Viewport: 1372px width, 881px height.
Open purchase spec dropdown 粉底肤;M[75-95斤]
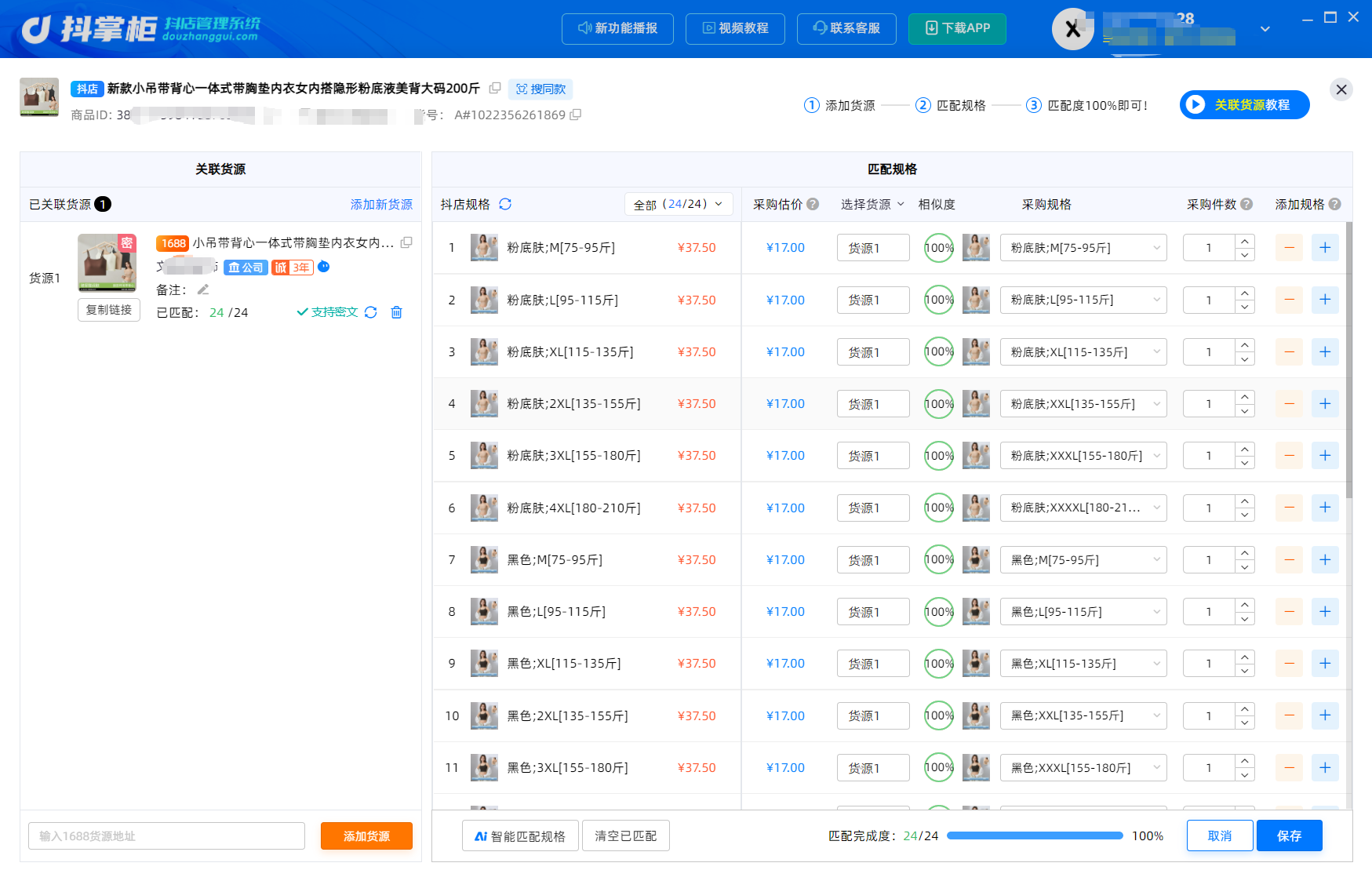point(1083,248)
